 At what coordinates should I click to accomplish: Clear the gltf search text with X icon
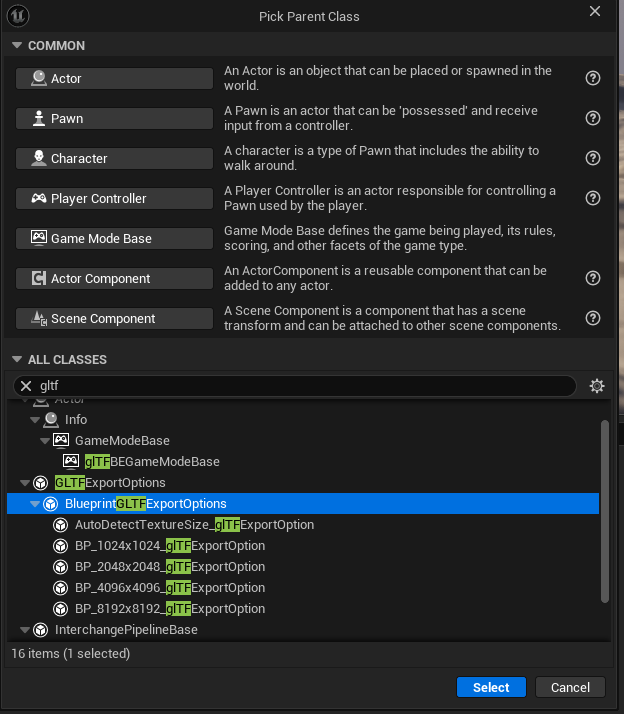[x=27, y=386]
